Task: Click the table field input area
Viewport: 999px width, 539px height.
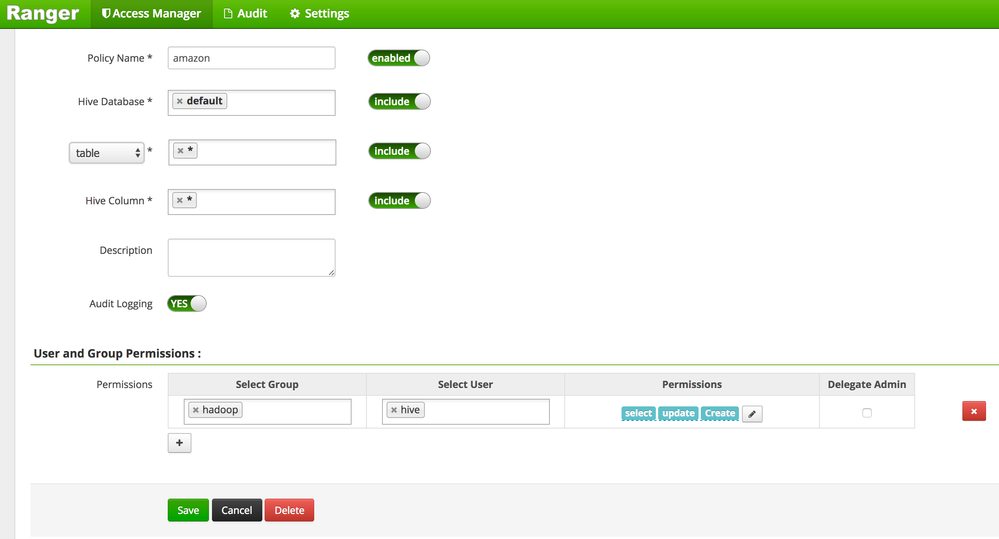Action: click(x=252, y=152)
